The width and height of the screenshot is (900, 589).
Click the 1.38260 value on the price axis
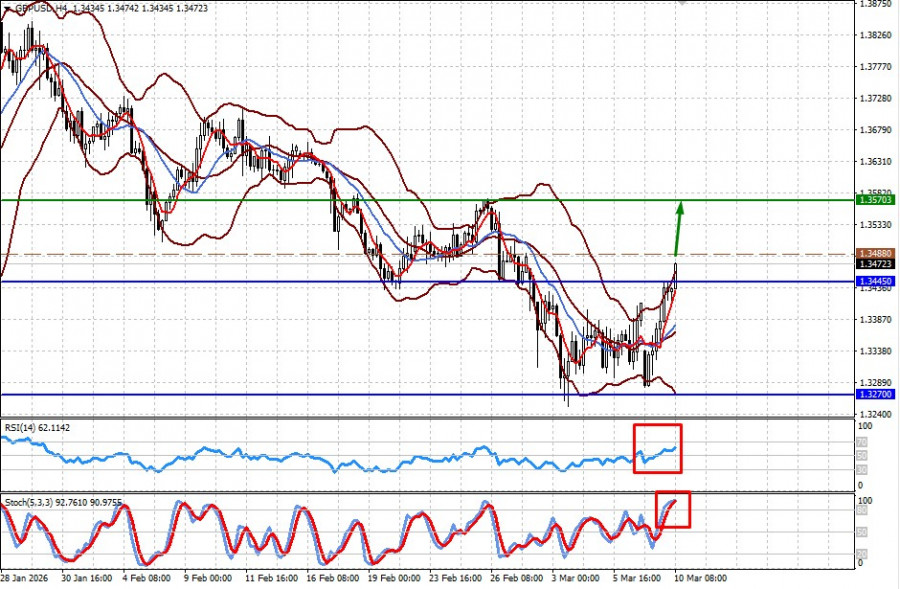point(876,35)
